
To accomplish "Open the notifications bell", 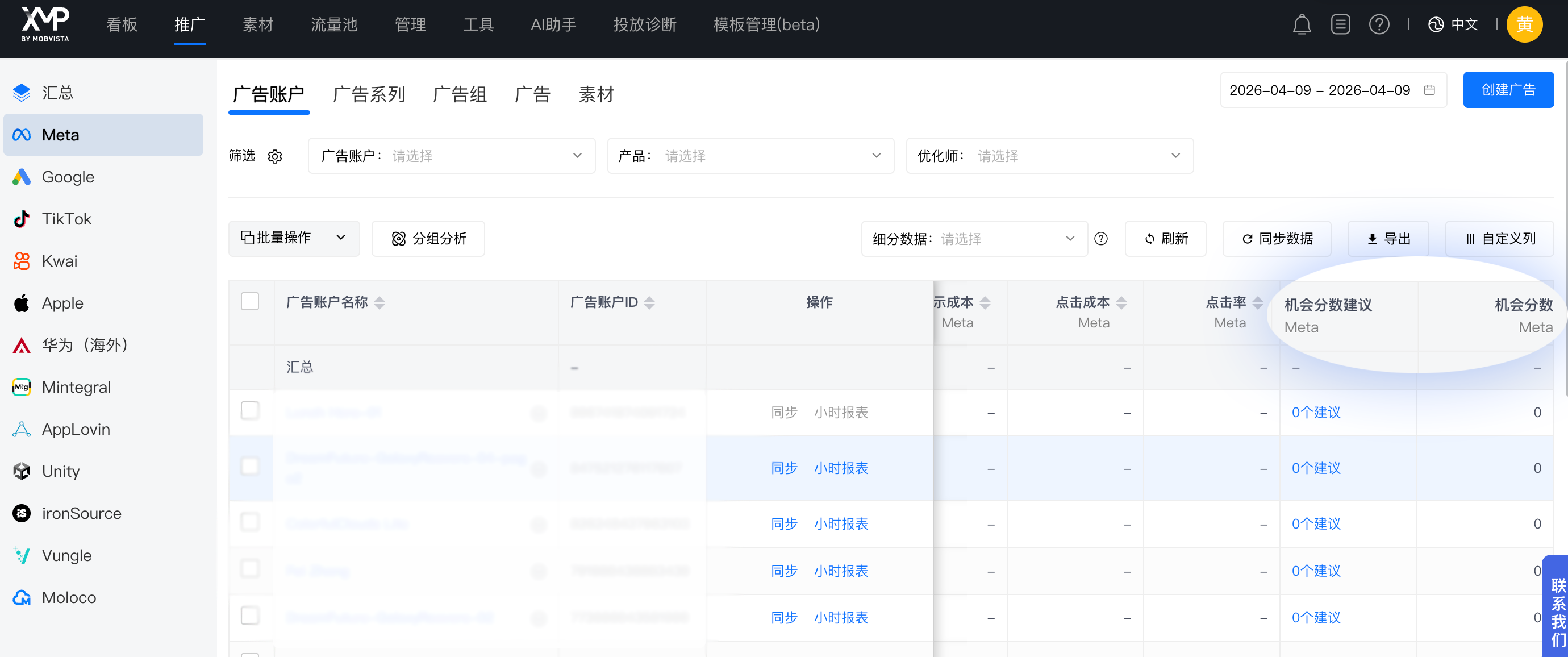I will click(x=1302, y=24).
